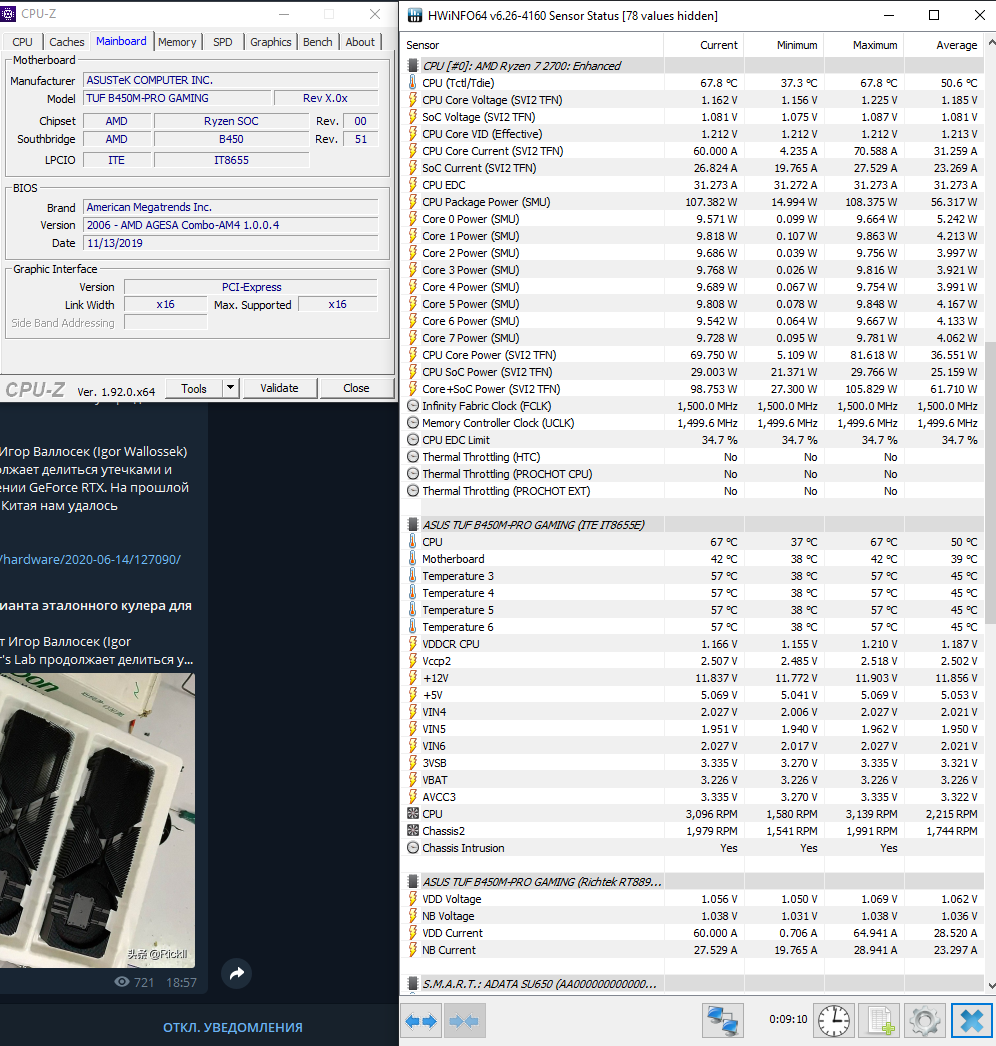Open the Graphics tab in CPU-Z
Screen dimensions: 996x1046
271,42
